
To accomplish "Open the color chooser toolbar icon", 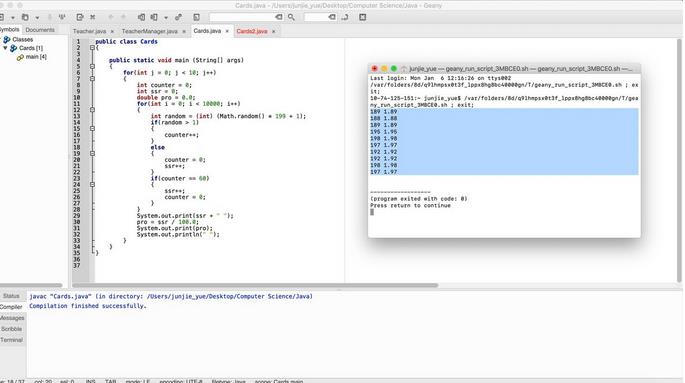I will 197,17.
